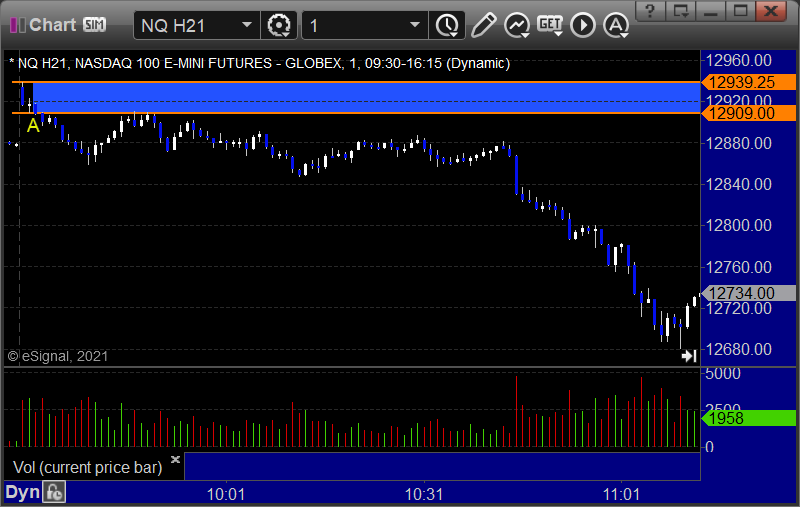This screenshot has height=507, width=800.
Task: Click the 5000 volume axis label
Action: click(x=722, y=374)
